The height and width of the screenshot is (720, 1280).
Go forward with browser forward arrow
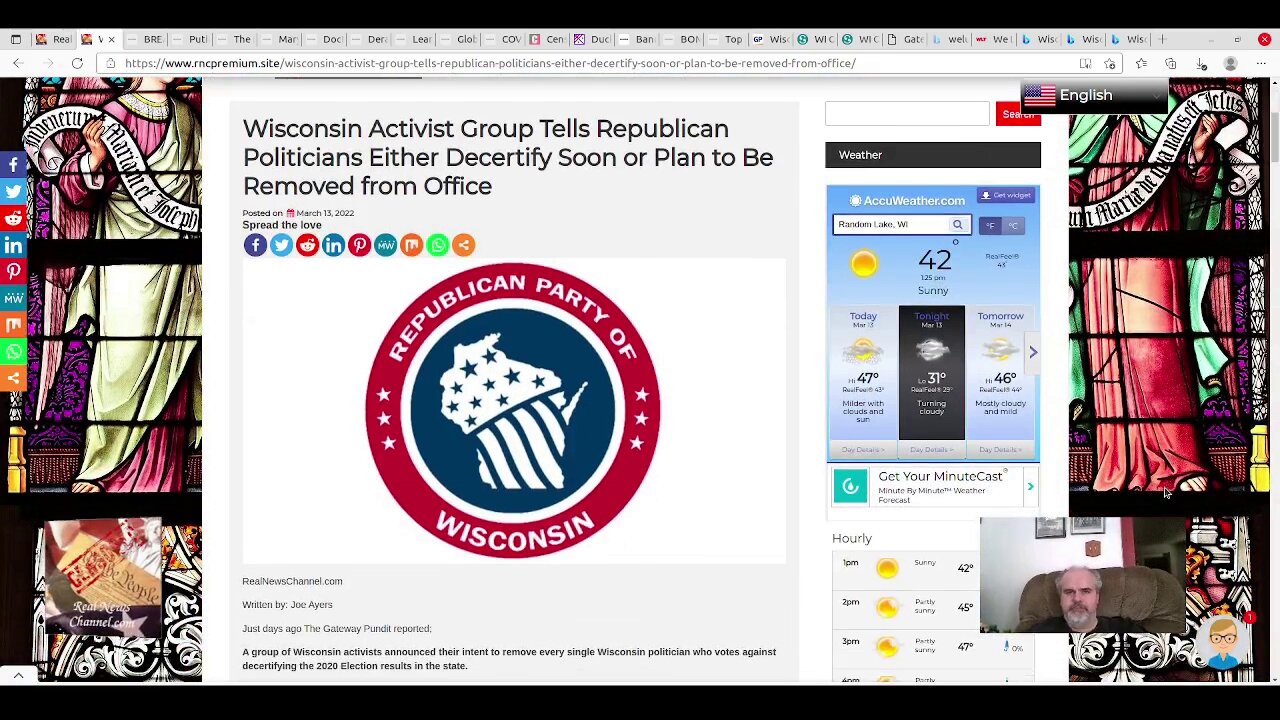(46, 63)
